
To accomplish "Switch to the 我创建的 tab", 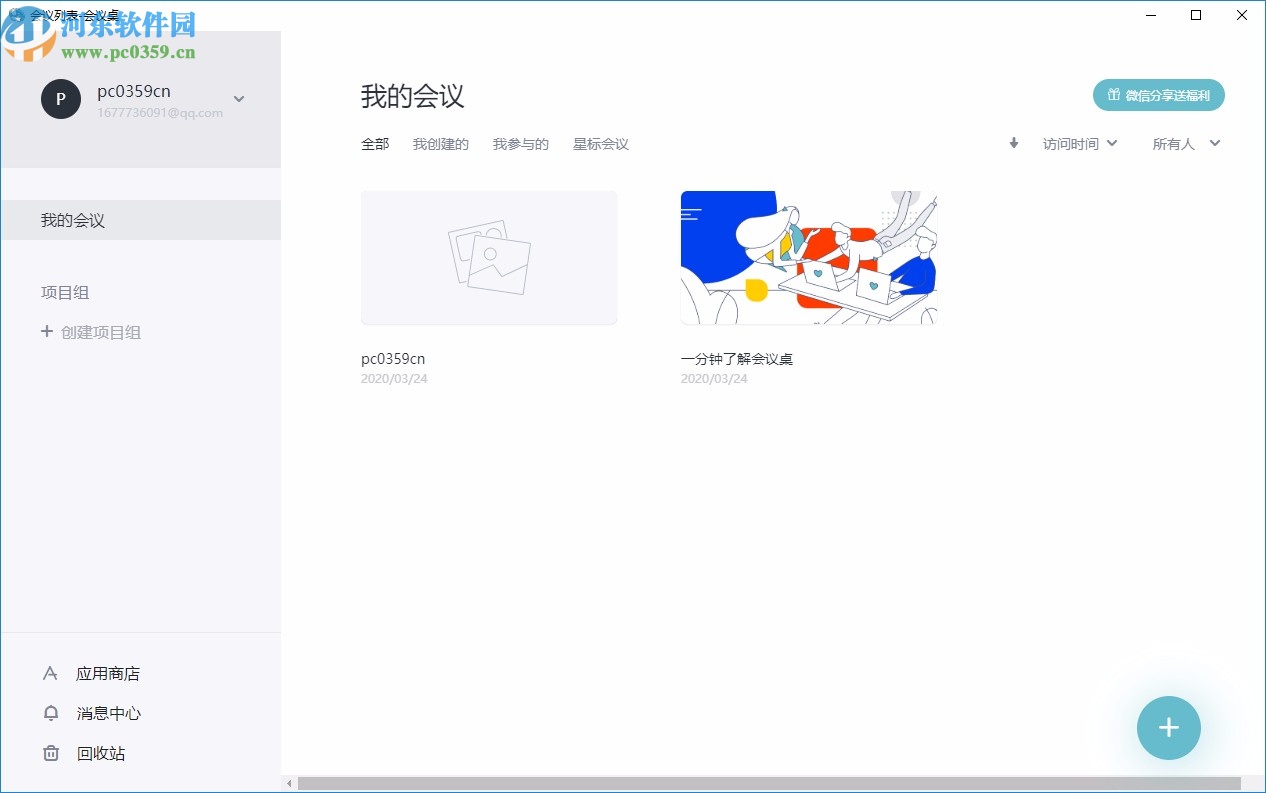I will [x=440, y=143].
